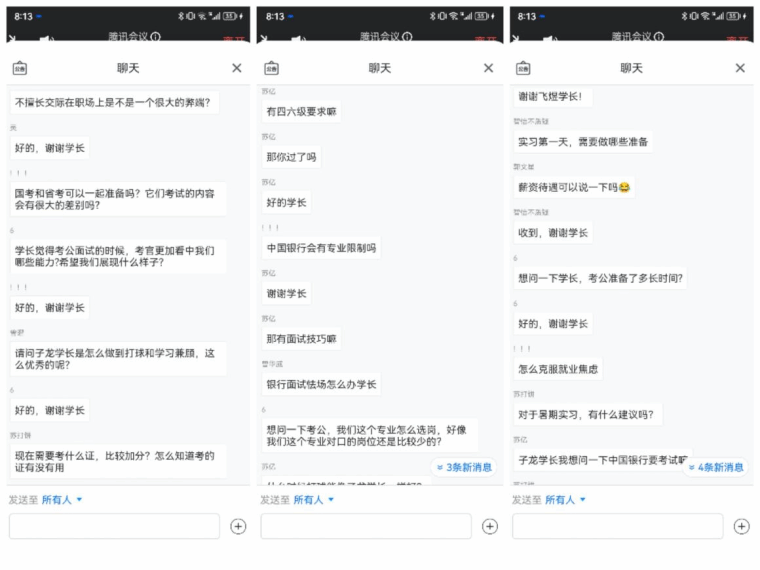Tap the top-left icon in left chat header
Screen dimensions: 760x570
pyautogui.click(x=20, y=68)
